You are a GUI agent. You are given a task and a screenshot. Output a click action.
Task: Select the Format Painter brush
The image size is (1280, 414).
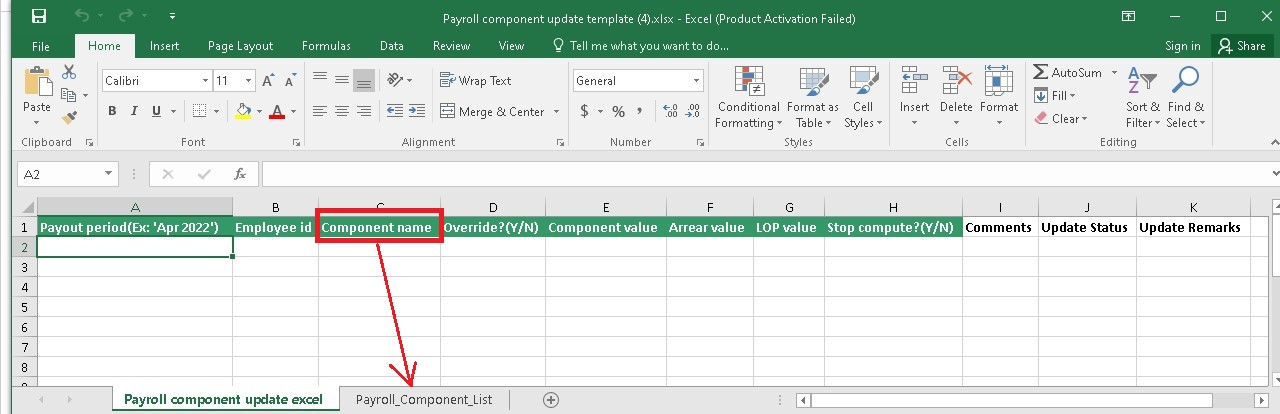point(69,118)
